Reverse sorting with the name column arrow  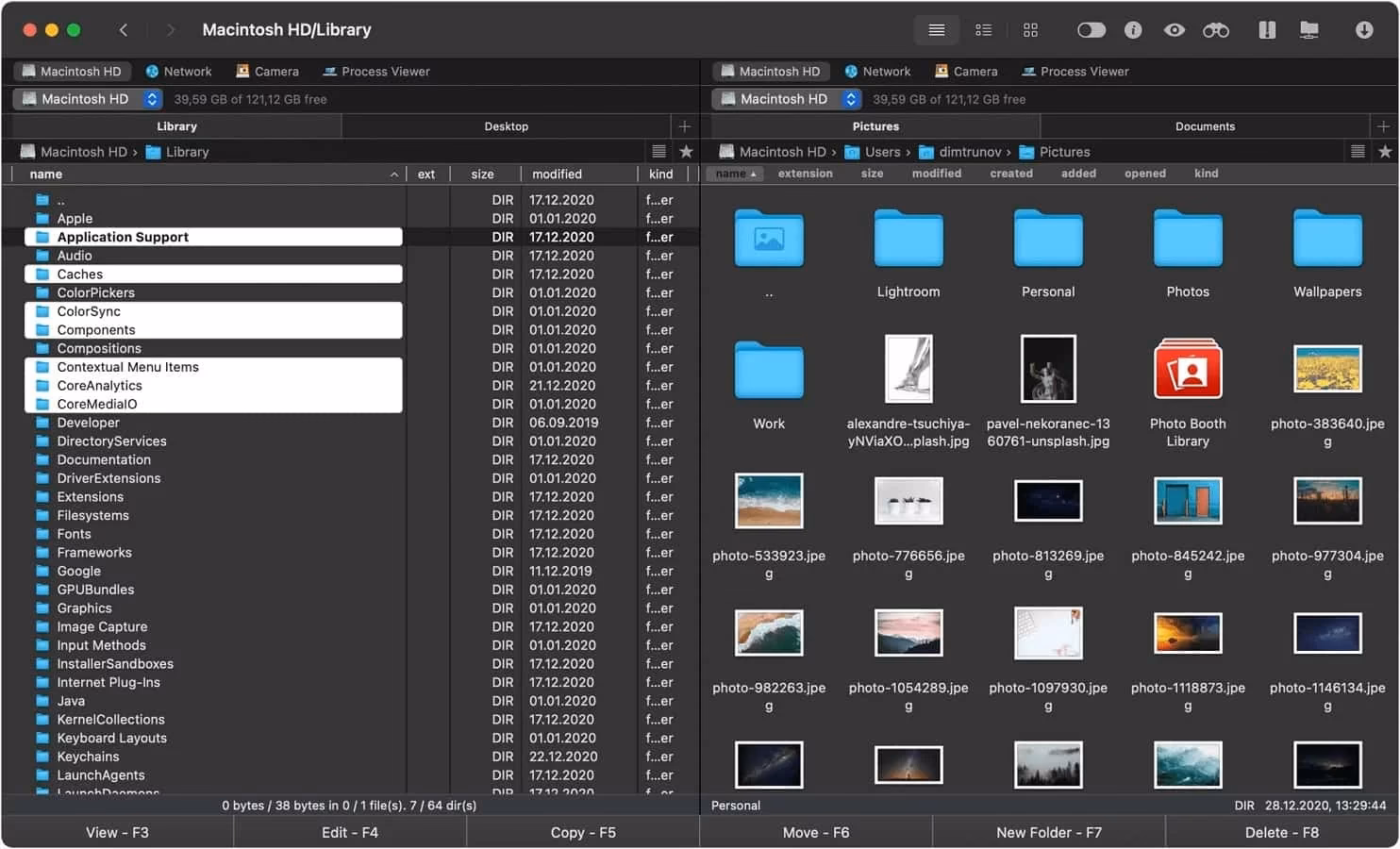click(x=394, y=174)
